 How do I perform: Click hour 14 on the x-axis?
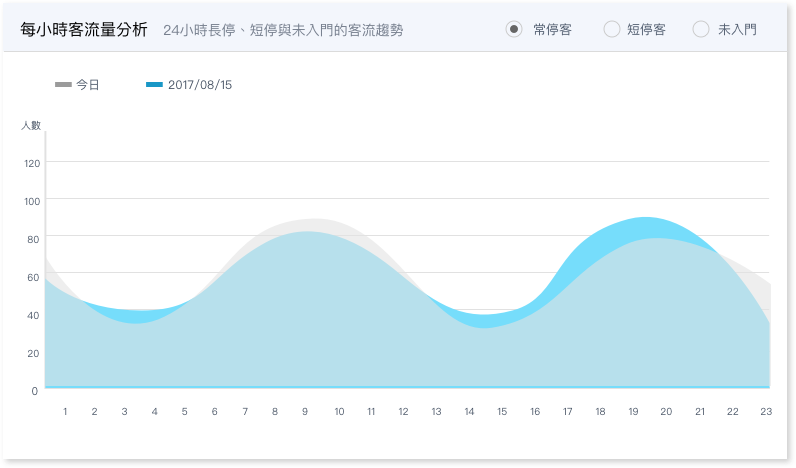469,412
